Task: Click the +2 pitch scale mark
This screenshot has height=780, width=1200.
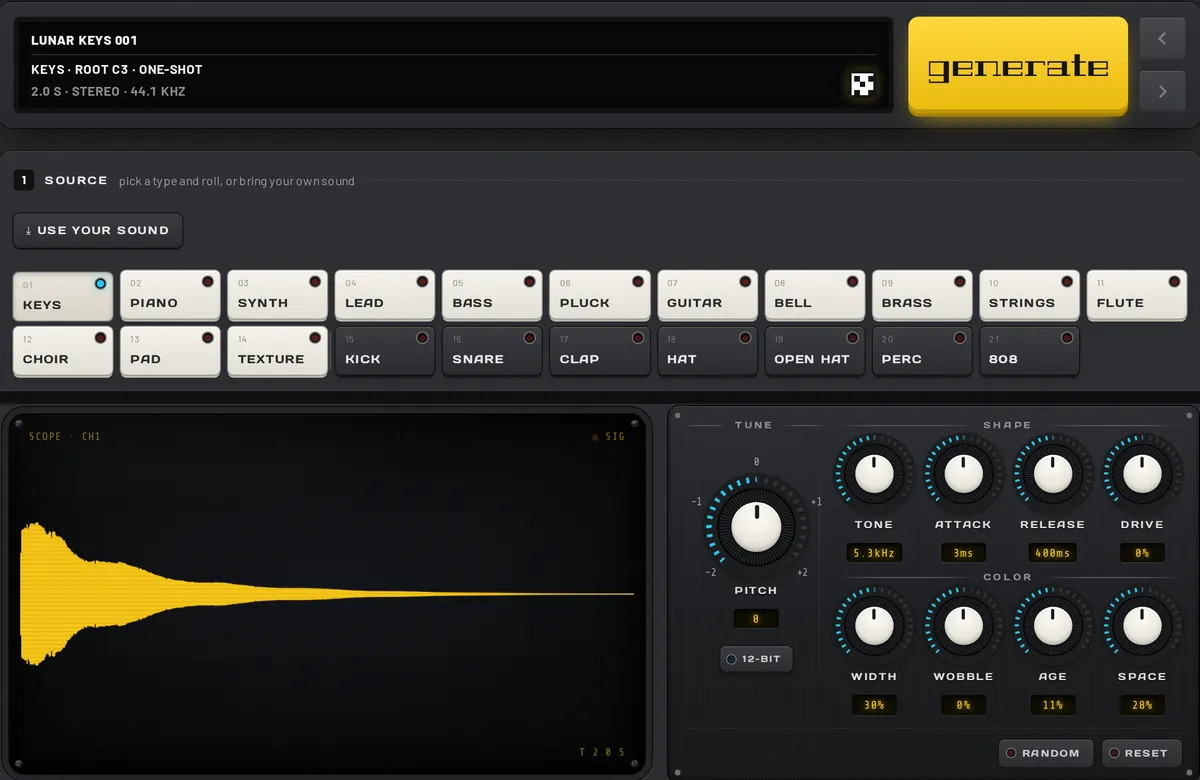Action: (x=802, y=572)
